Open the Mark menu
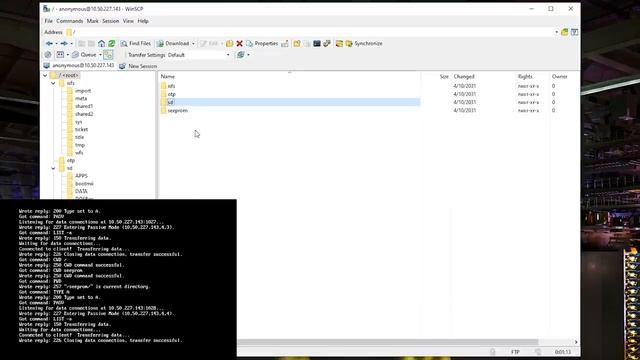Image resolution: width=640 pixels, height=360 pixels. [93, 21]
